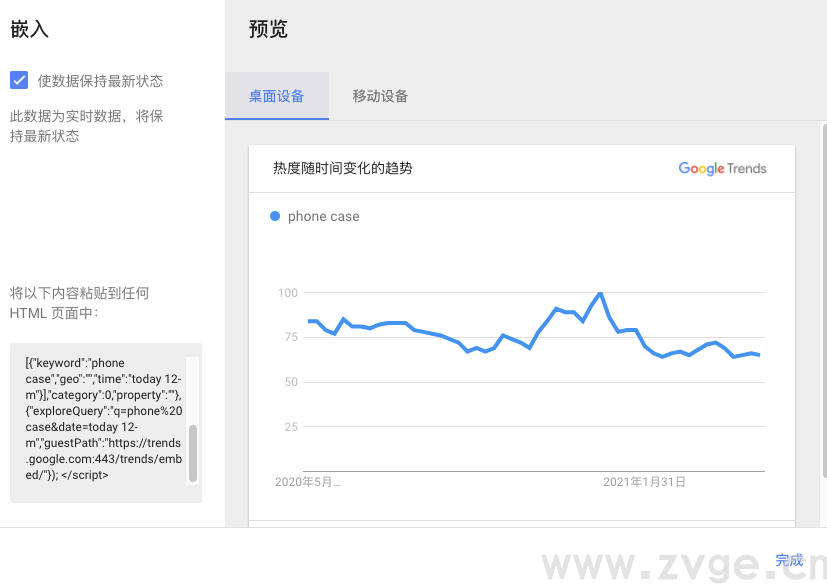The image size is (827, 584).
Task: Click the Google Trends logo
Action: click(722, 169)
